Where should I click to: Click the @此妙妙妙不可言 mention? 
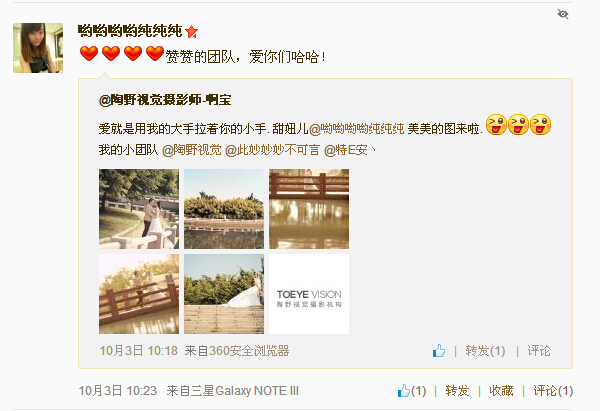click(272, 150)
